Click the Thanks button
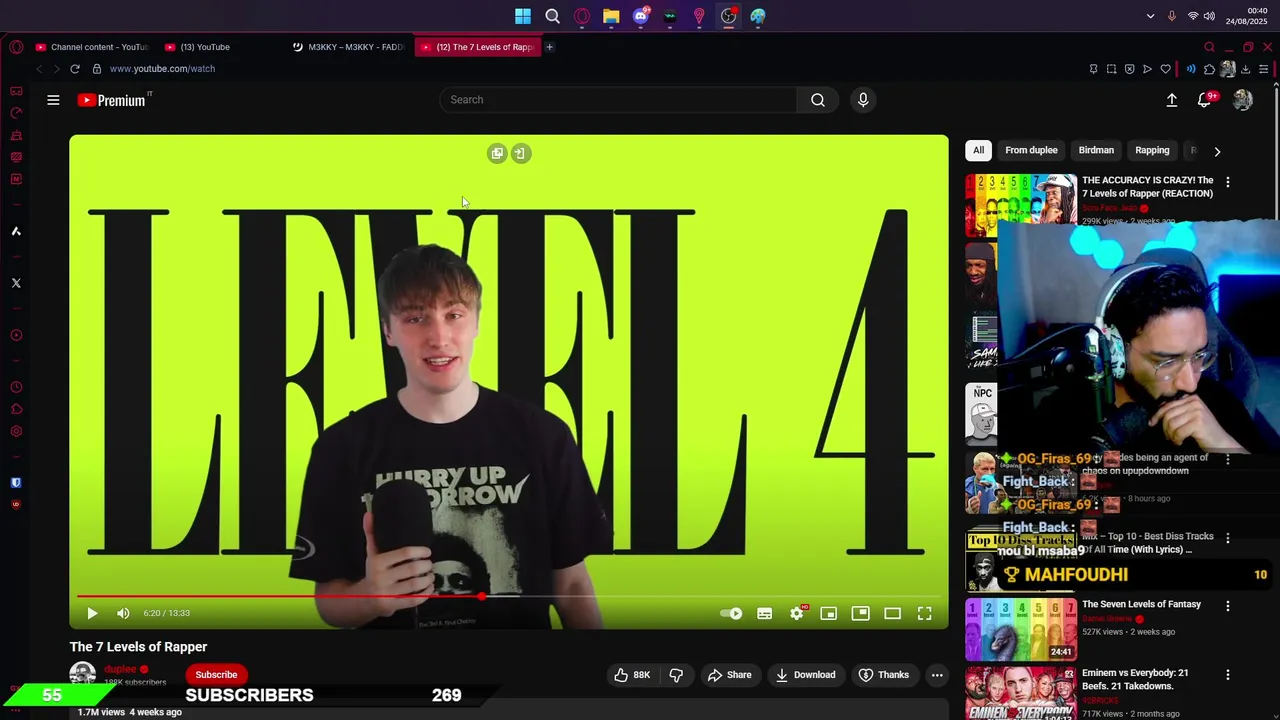This screenshot has width=1280, height=720. coord(884,675)
